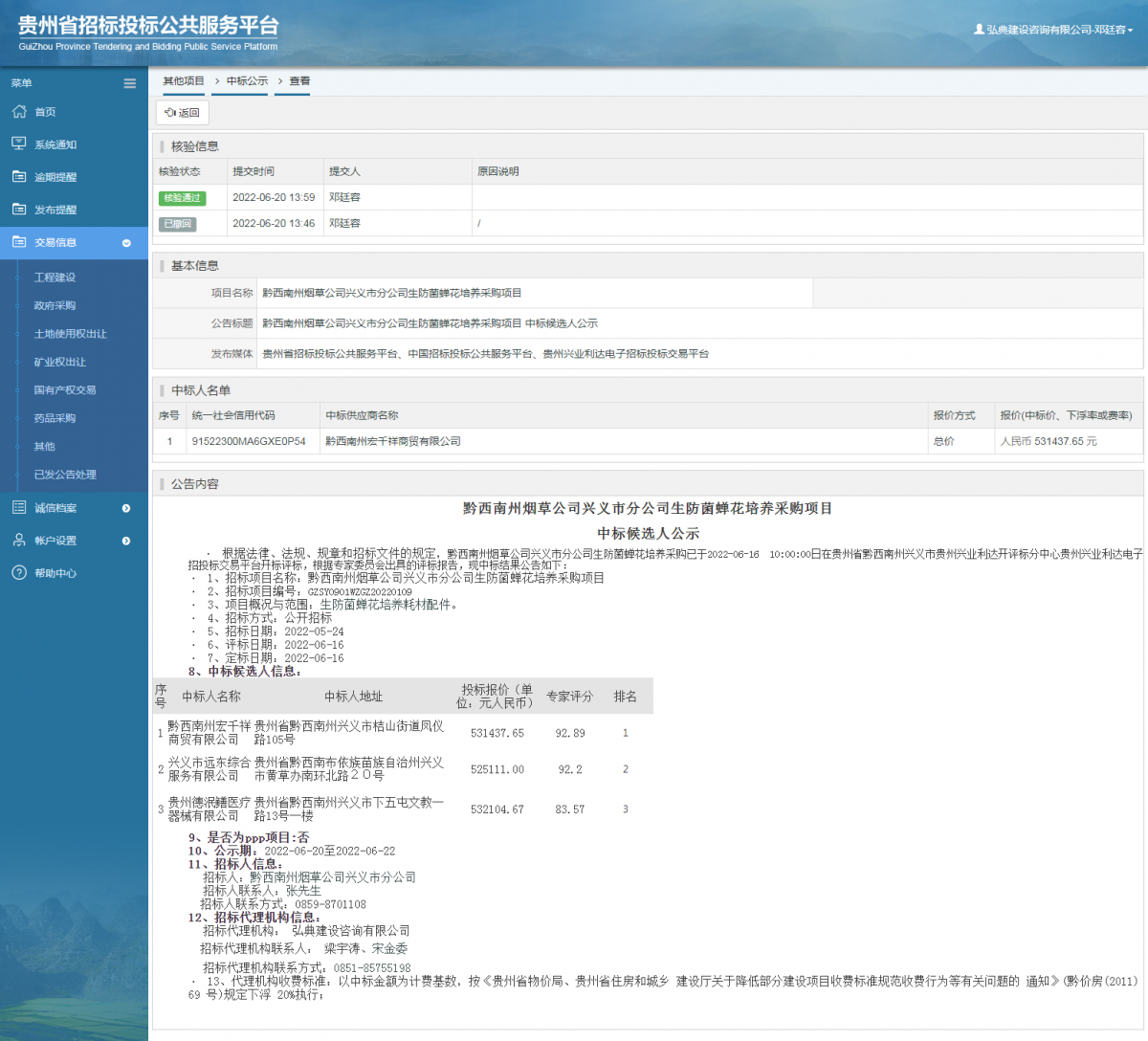Open the 其他 submenu item
The image size is (1148, 1041).
point(44,446)
